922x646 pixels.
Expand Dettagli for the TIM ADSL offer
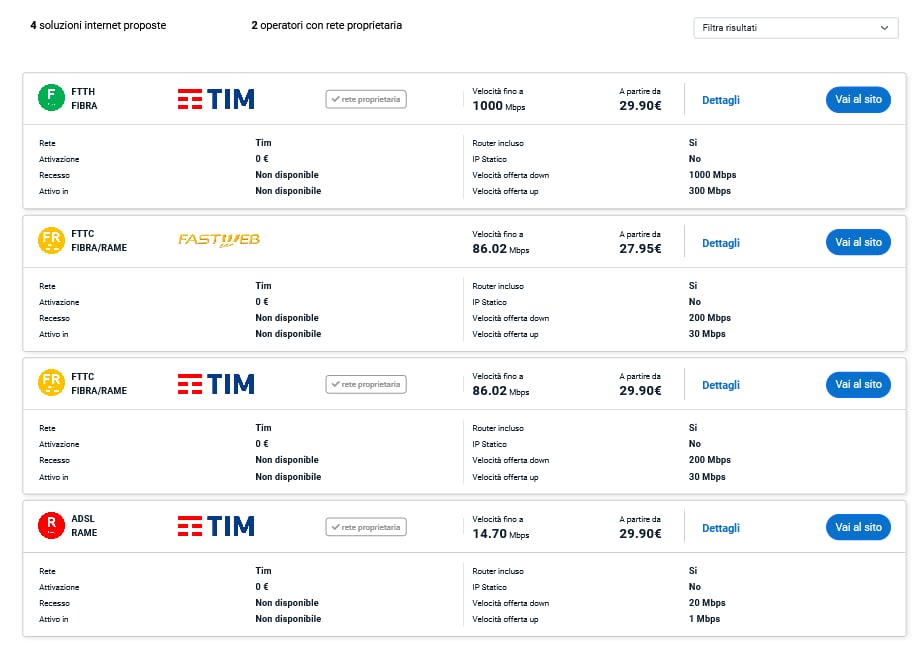point(721,528)
